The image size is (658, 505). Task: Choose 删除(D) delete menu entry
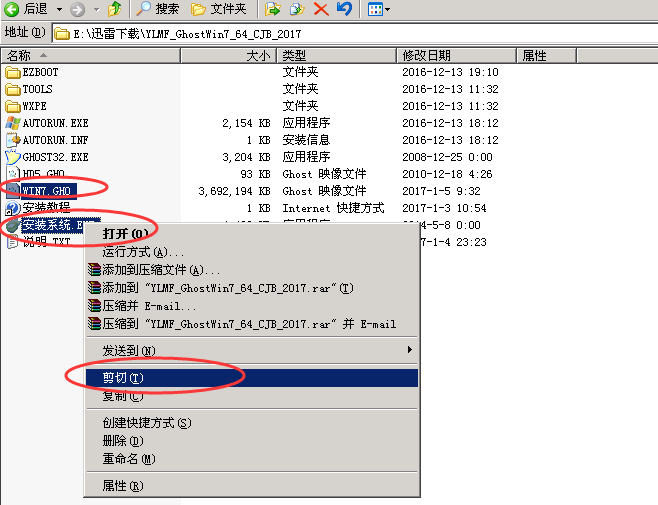[x=252, y=441]
